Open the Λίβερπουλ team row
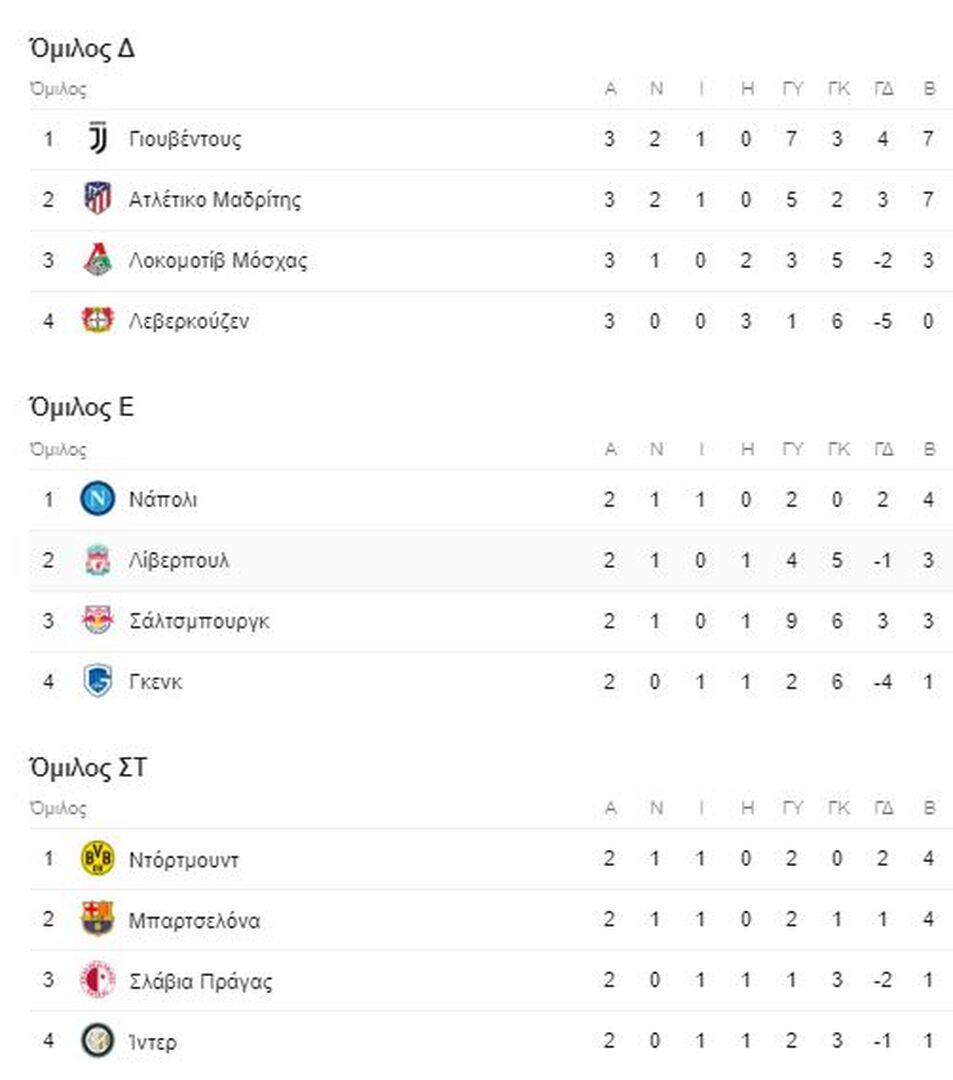 pyautogui.click(x=491, y=560)
